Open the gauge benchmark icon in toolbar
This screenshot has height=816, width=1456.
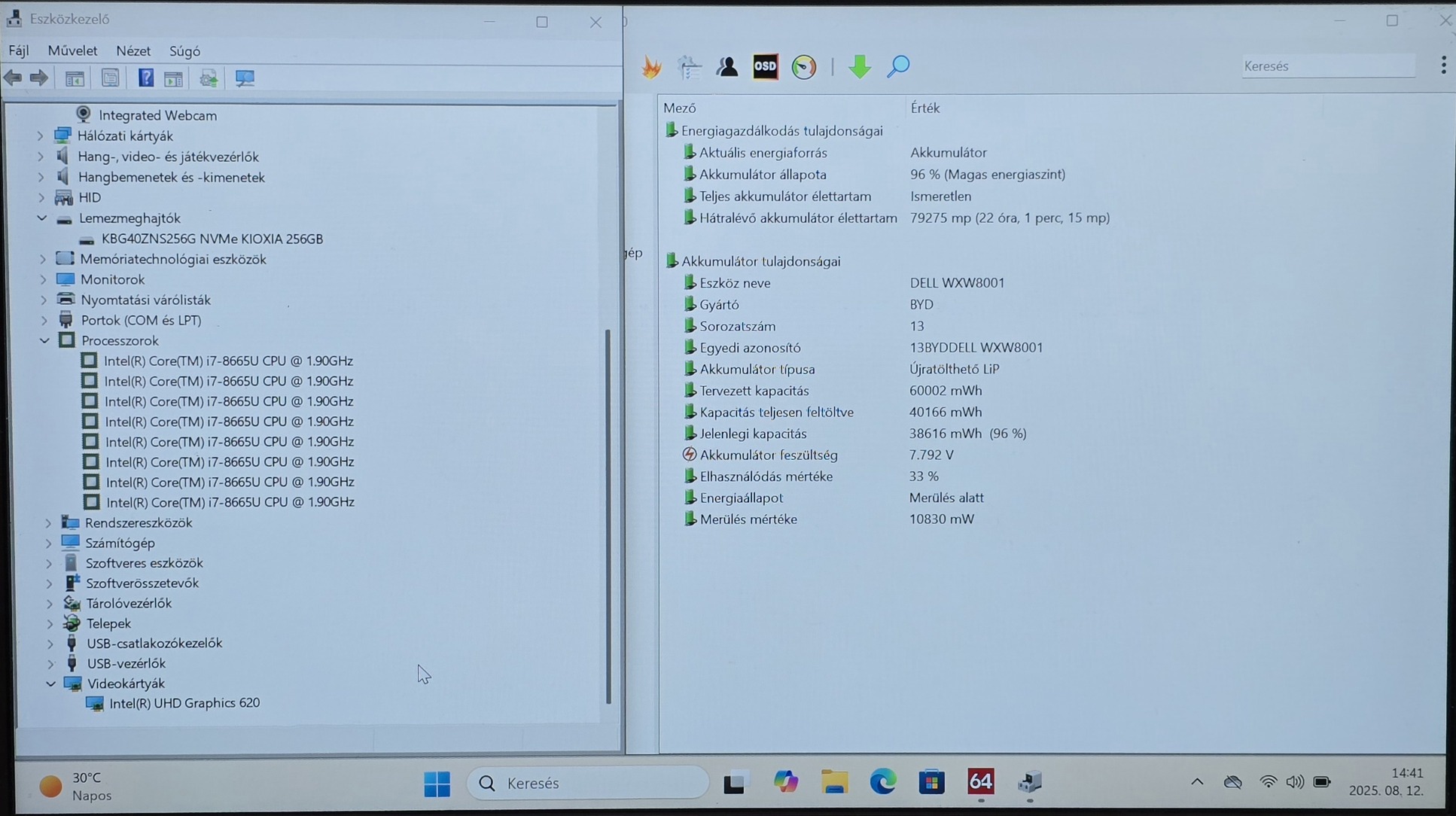(x=803, y=67)
